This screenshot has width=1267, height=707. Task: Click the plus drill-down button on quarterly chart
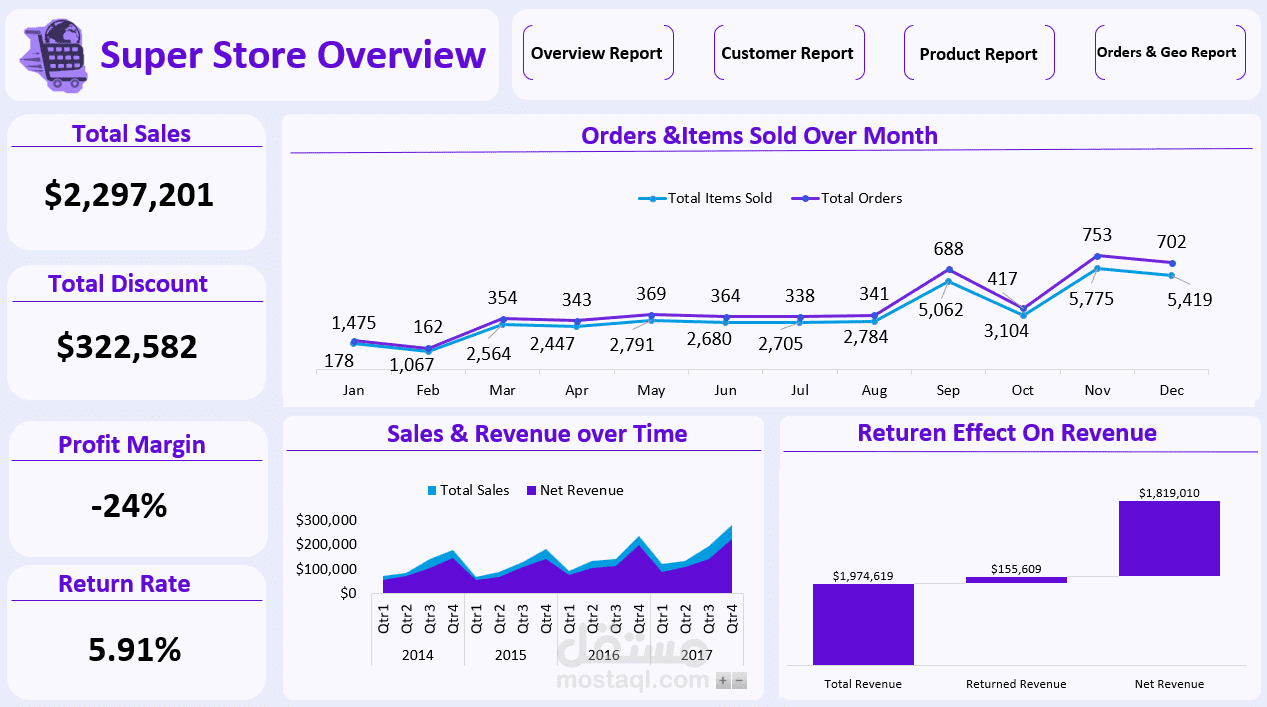(x=721, y=680)
